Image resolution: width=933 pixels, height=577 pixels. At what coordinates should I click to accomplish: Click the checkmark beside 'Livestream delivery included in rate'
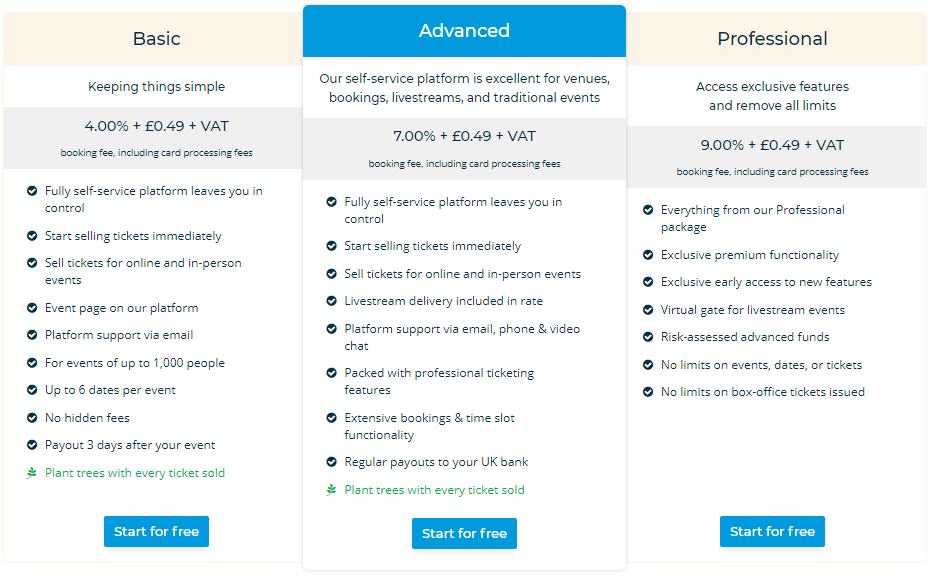331,302
